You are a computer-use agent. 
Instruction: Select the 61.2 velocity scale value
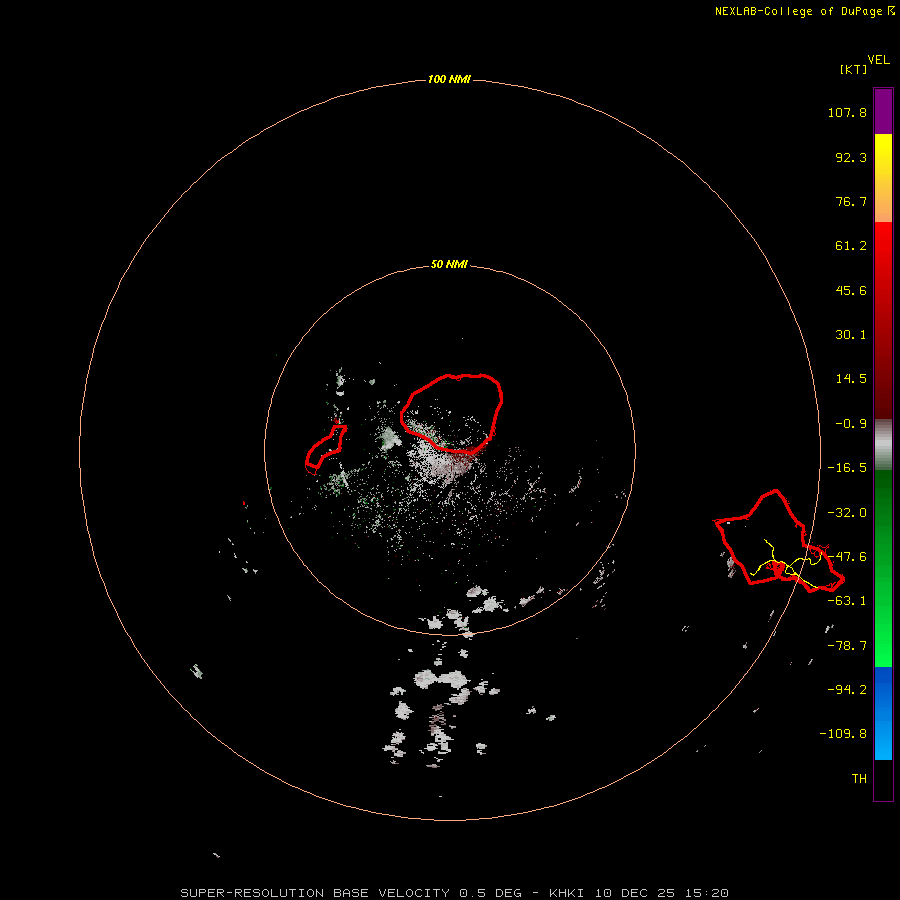(851, 246)
